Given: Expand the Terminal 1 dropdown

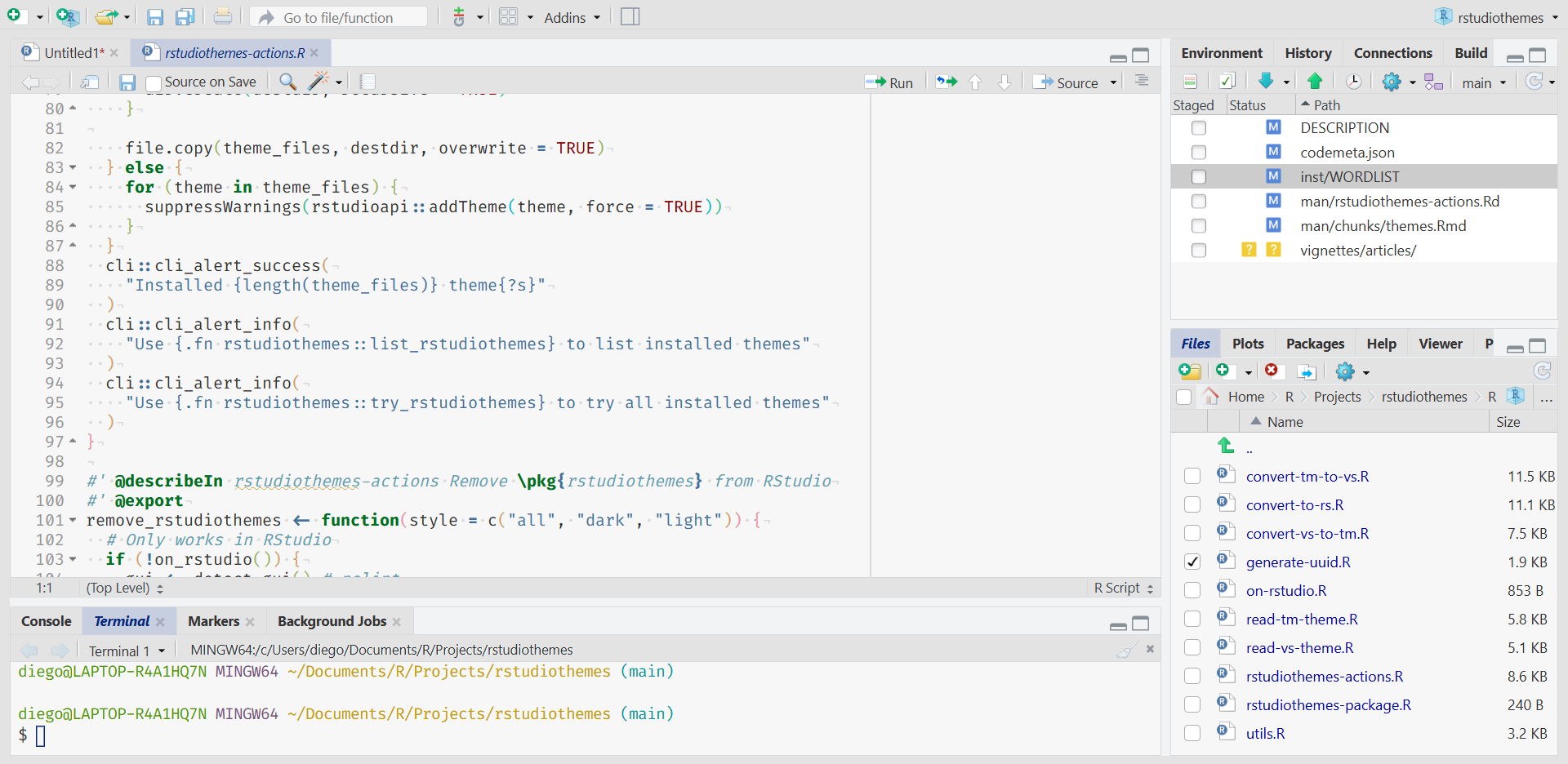Looking at the screenshot, I should 162,651.
